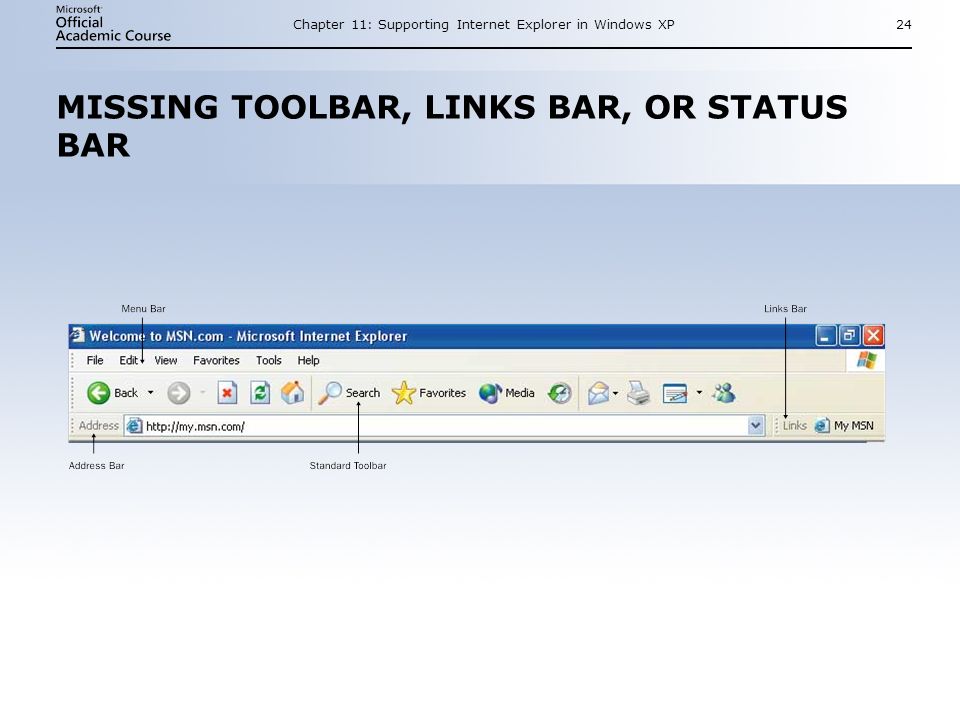The height and width of the screenshot is (720, 960).
Task: Open the View menu
Action: click(166, 361)
